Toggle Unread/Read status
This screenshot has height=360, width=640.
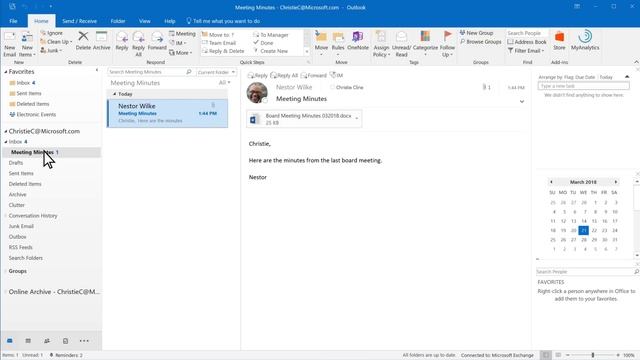click(401, 44)
